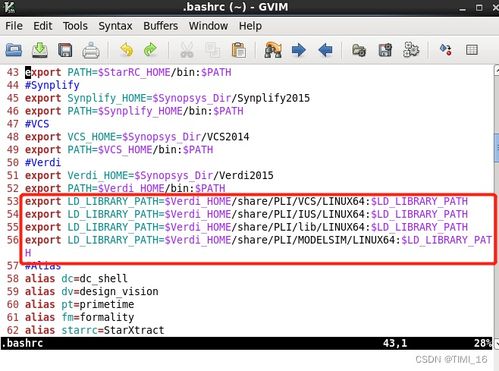Image resolution: width=499 pixels, height=371 pixels.
Task: Click the Save All floppy disk icon
Action: point(65,50)
